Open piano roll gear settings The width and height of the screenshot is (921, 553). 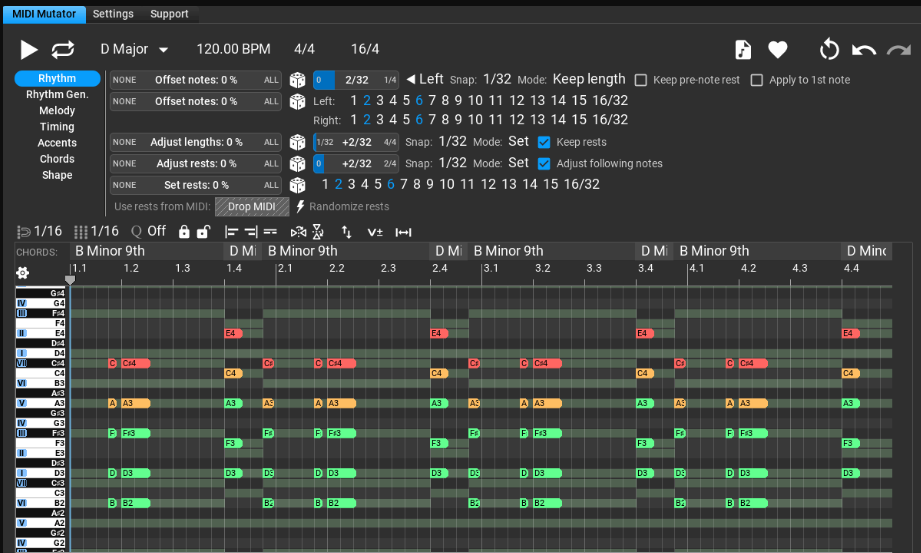[22, 273]
